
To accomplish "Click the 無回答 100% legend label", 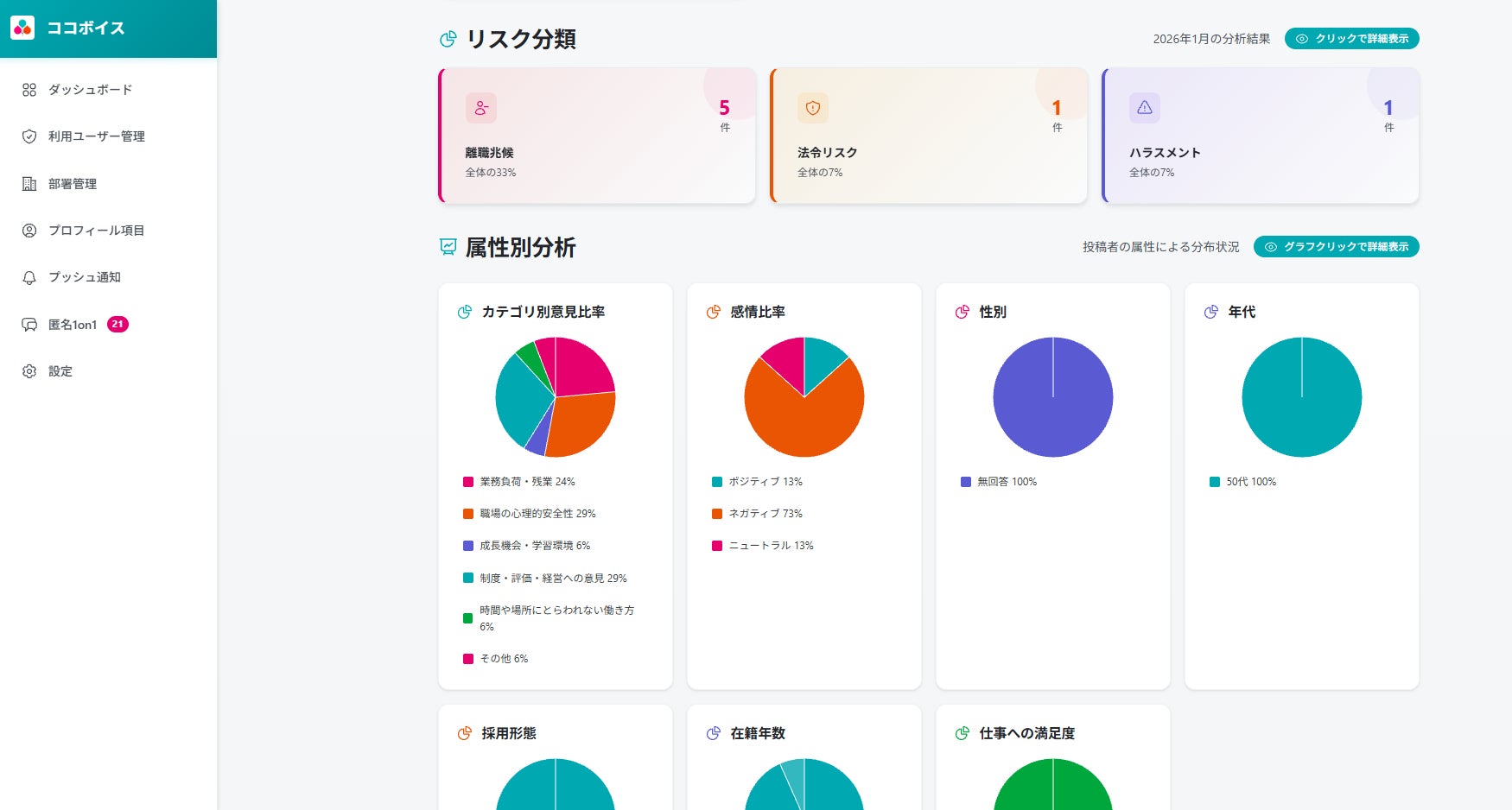I will (x=1007, y=482).
